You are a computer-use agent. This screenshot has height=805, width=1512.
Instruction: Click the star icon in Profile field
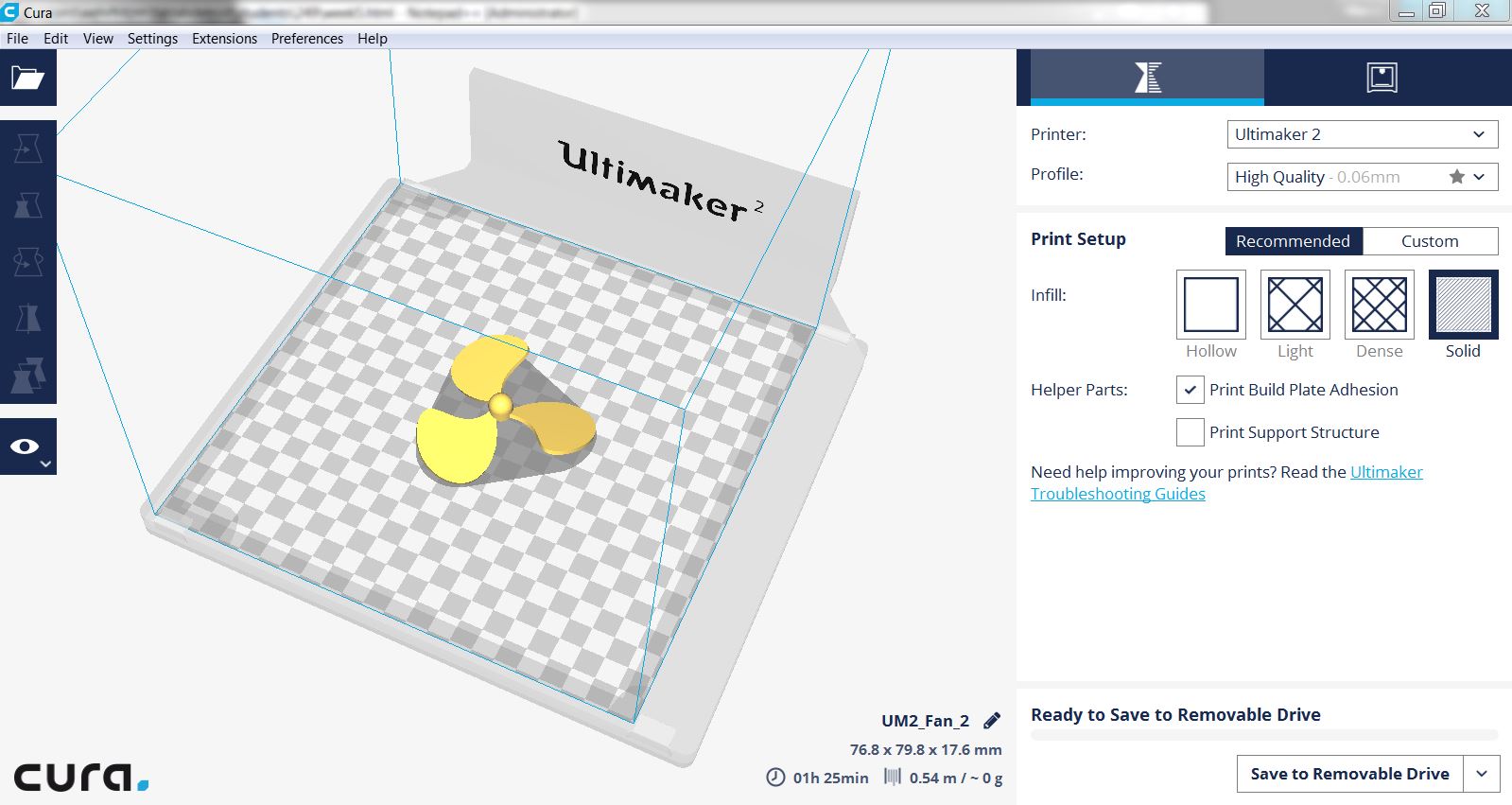coord(1457,177)
